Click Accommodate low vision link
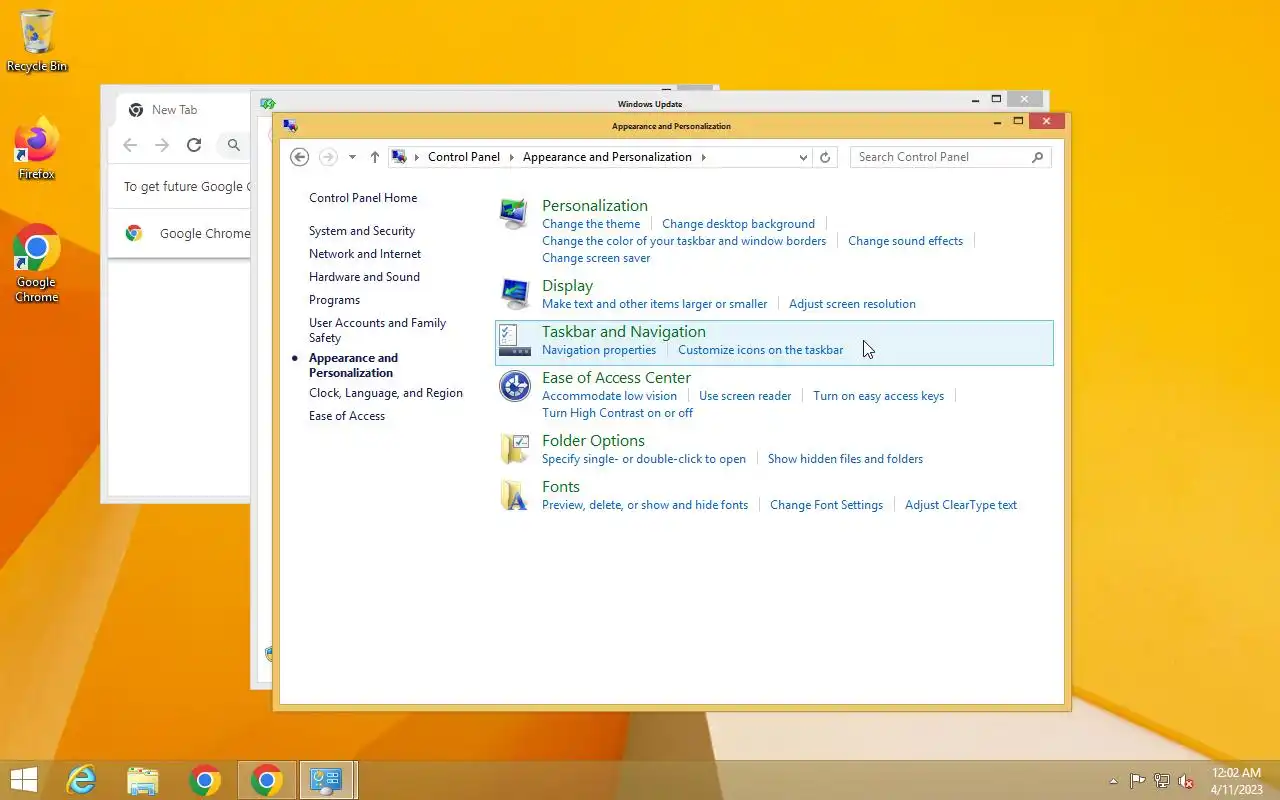The image size is (1280, 800). tap(609, 396)
